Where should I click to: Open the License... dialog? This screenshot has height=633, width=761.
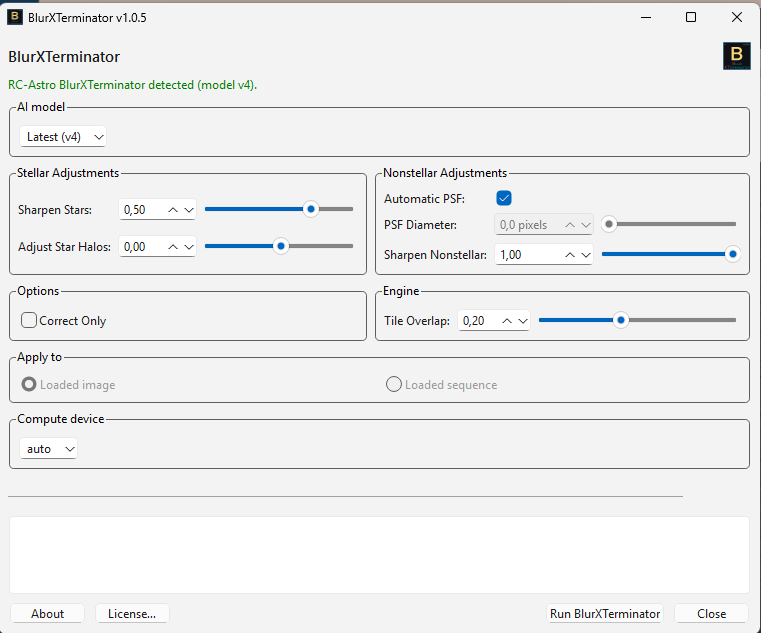click(x=132, y=614)
